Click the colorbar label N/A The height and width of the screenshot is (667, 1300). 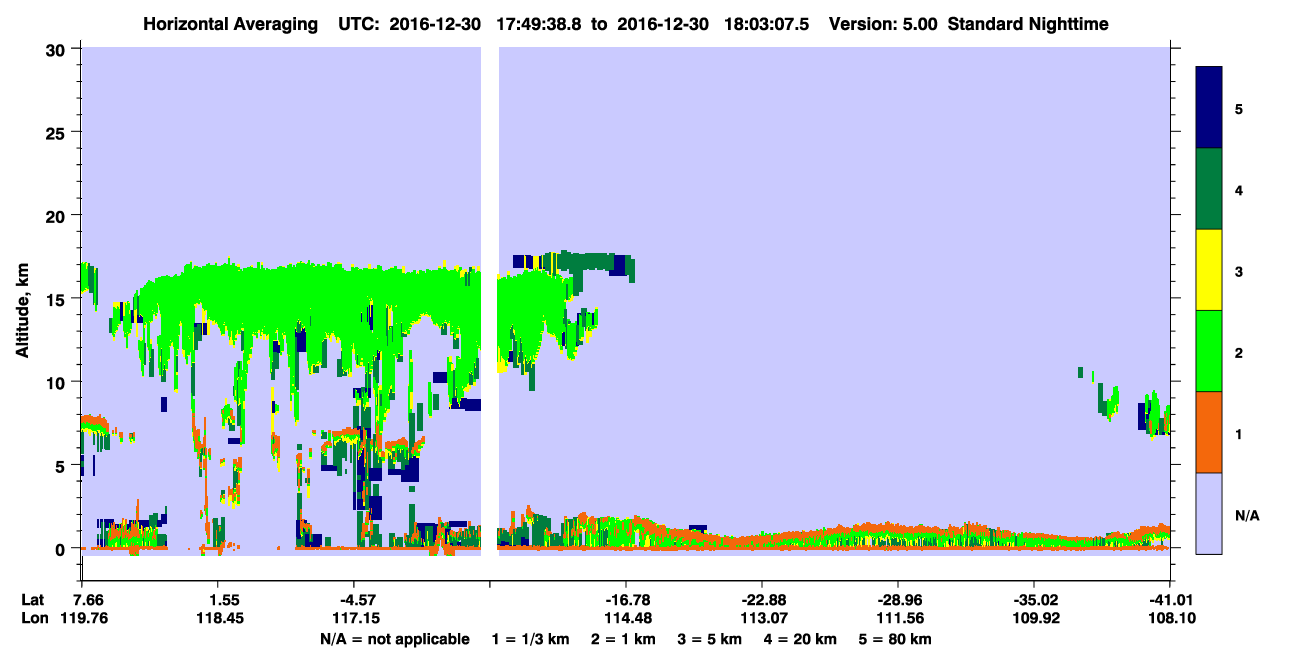click(1247, 515)
